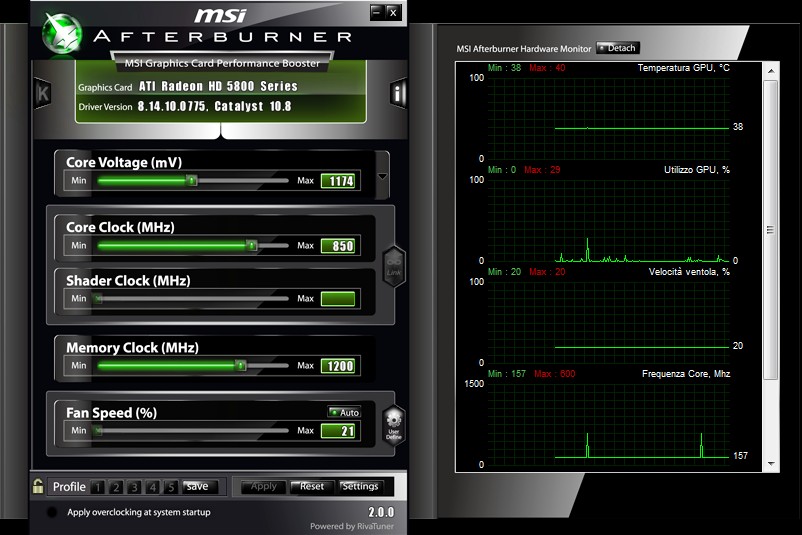Click the Core Clock slider handle
The image size is (802, 535).
coord(252,246)
